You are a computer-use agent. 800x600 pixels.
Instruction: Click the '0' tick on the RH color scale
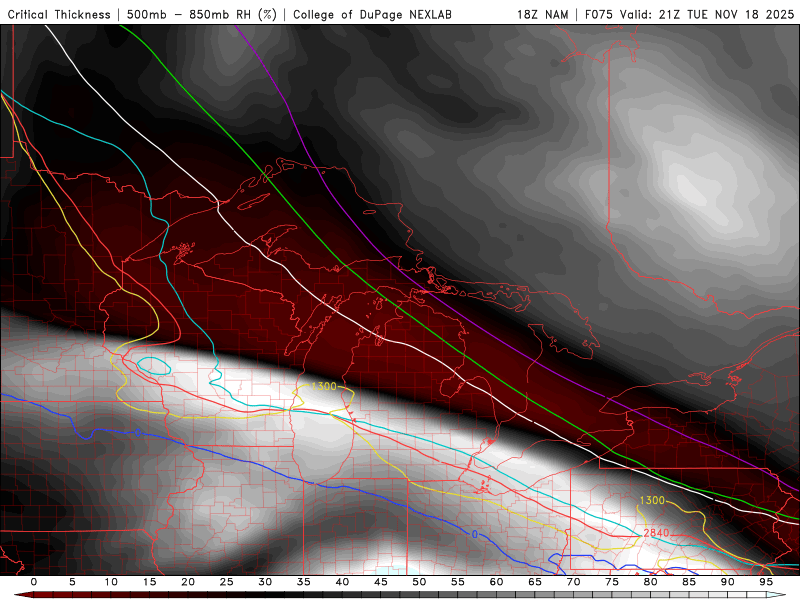point(34,582)
